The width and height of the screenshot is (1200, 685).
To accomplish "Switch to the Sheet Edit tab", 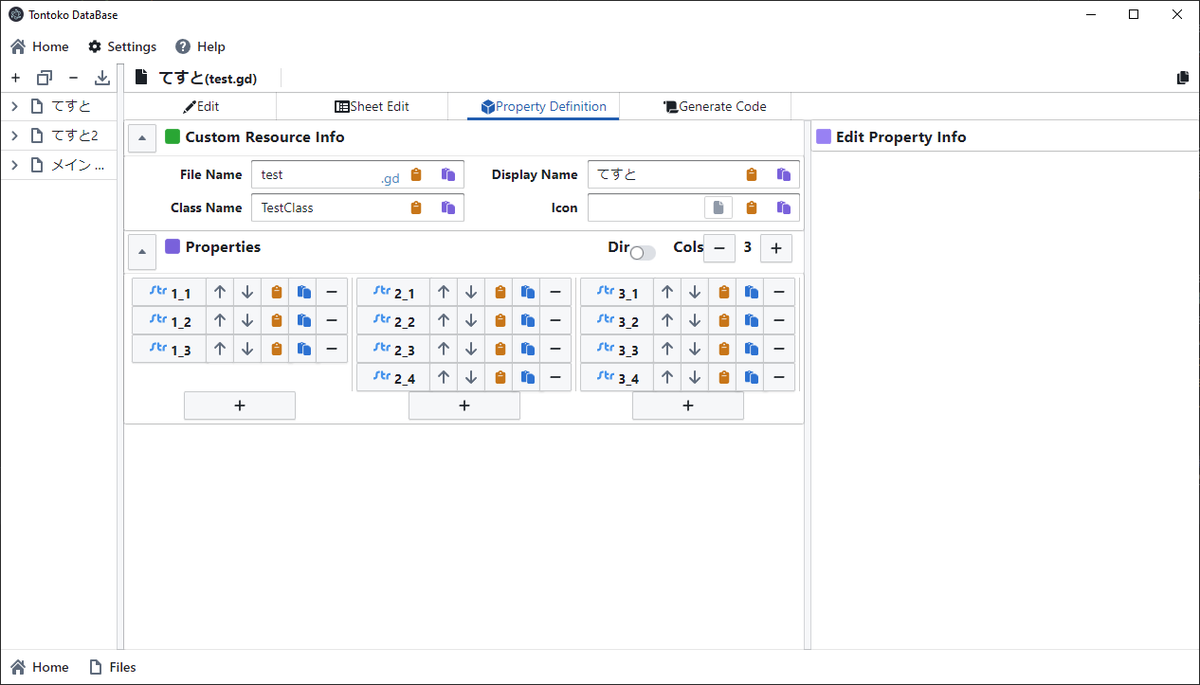I will tap(372, 106).
